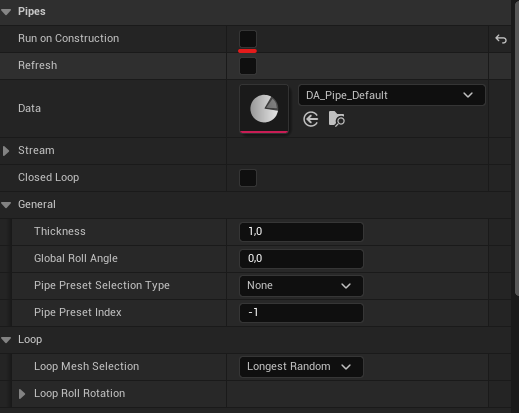This screenshot has height=413, width=519.
Task: Edit the Global Roll Angle field
Action: point(301,259)
